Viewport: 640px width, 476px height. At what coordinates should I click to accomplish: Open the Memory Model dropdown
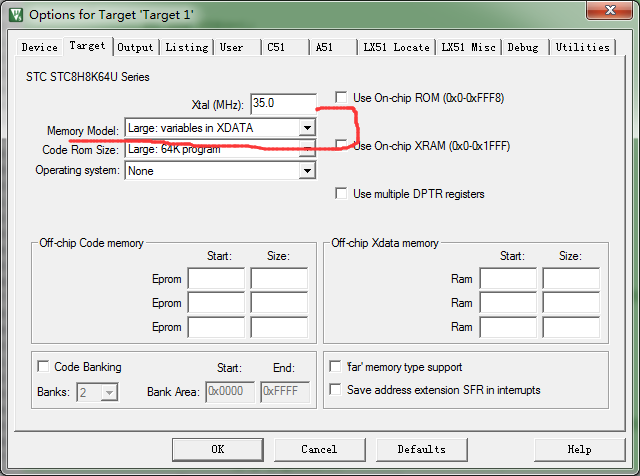point(307,128)
